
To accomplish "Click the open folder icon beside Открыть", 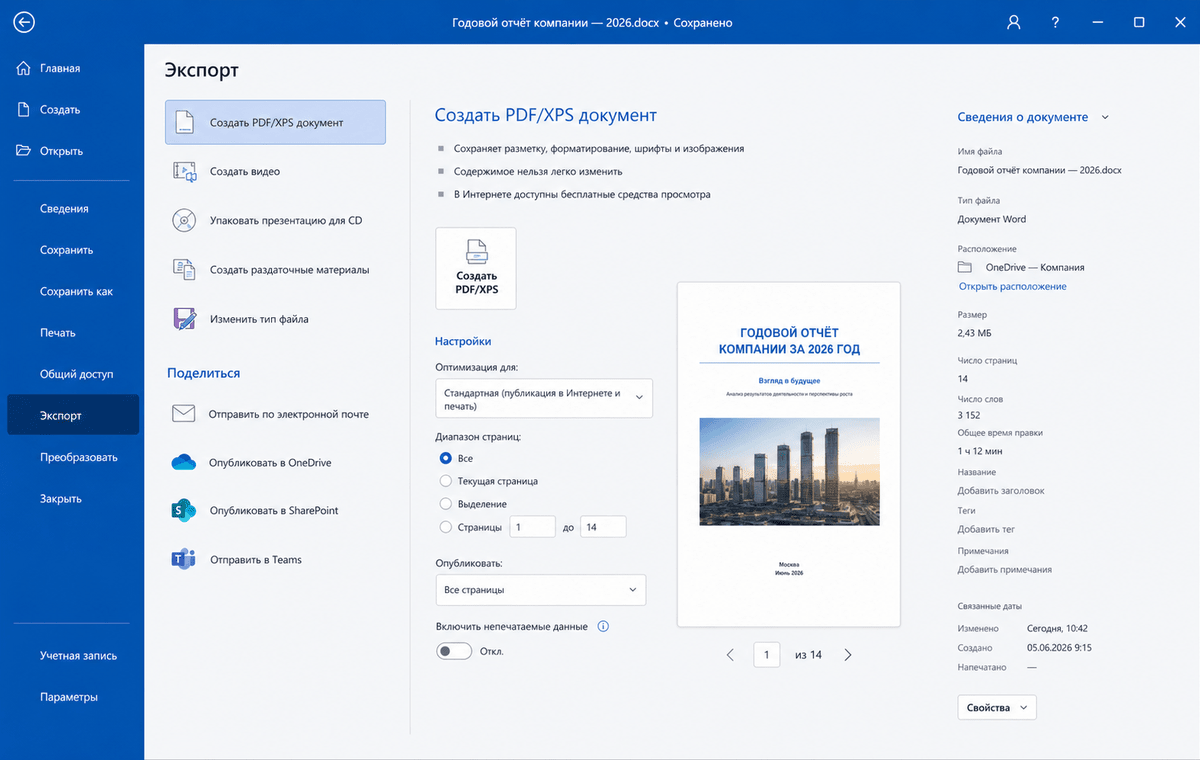I will 24,151.
